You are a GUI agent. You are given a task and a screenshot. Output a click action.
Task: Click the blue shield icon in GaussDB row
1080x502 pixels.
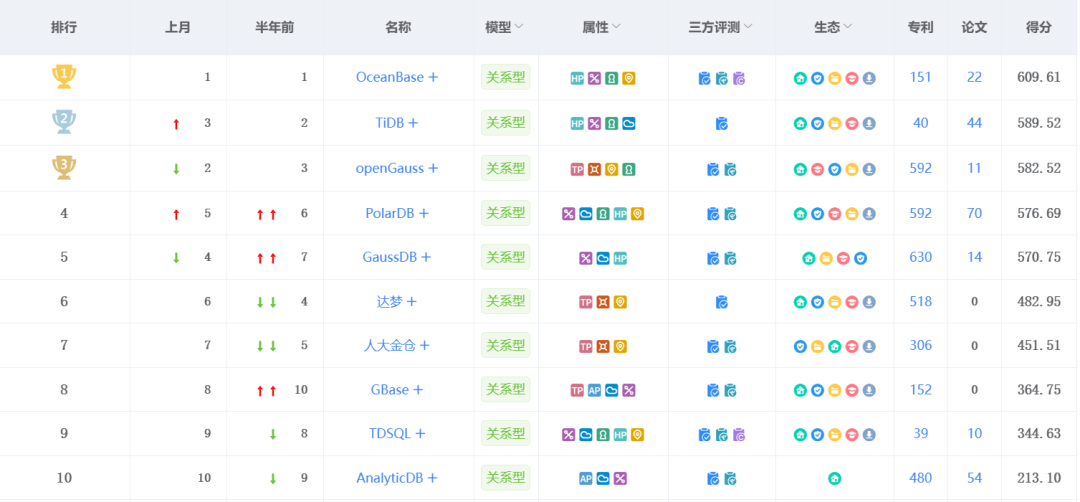tap(860, 258)
